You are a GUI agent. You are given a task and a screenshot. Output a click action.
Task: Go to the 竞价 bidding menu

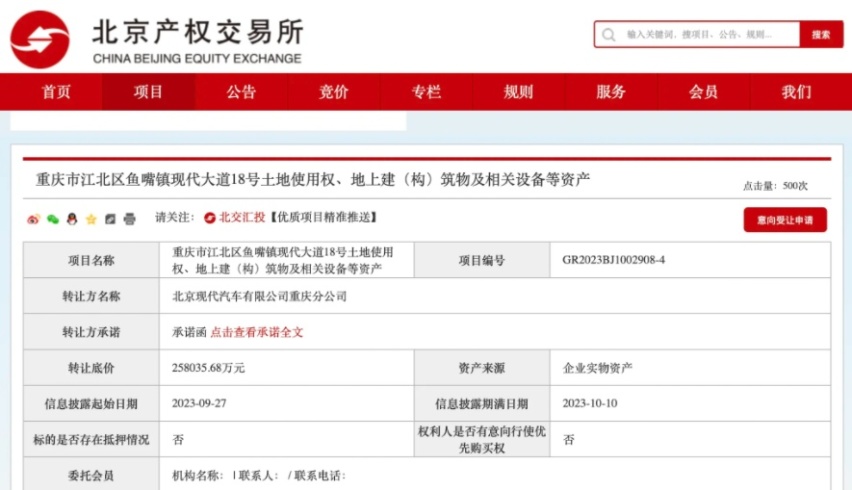pyautogui.click(x=334, y=92)
